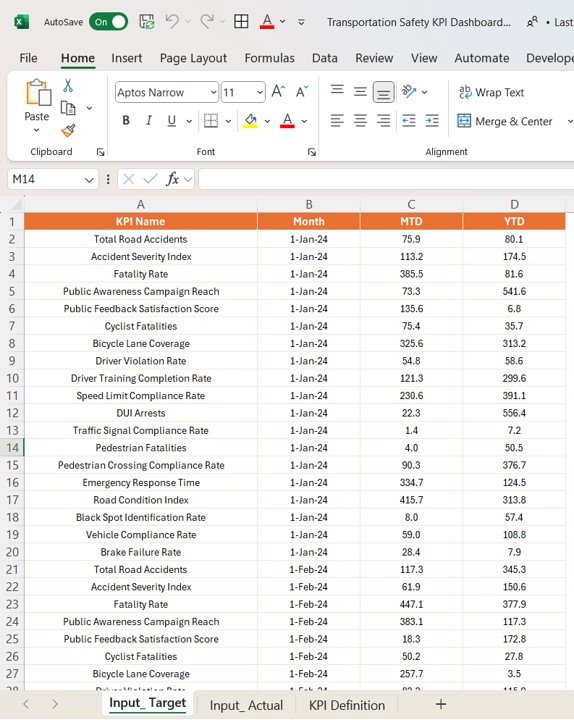The height and width of the screenshot is (720, 574).
Task: Select the Home ribbon tab
Action: click(x=78, y=58)
